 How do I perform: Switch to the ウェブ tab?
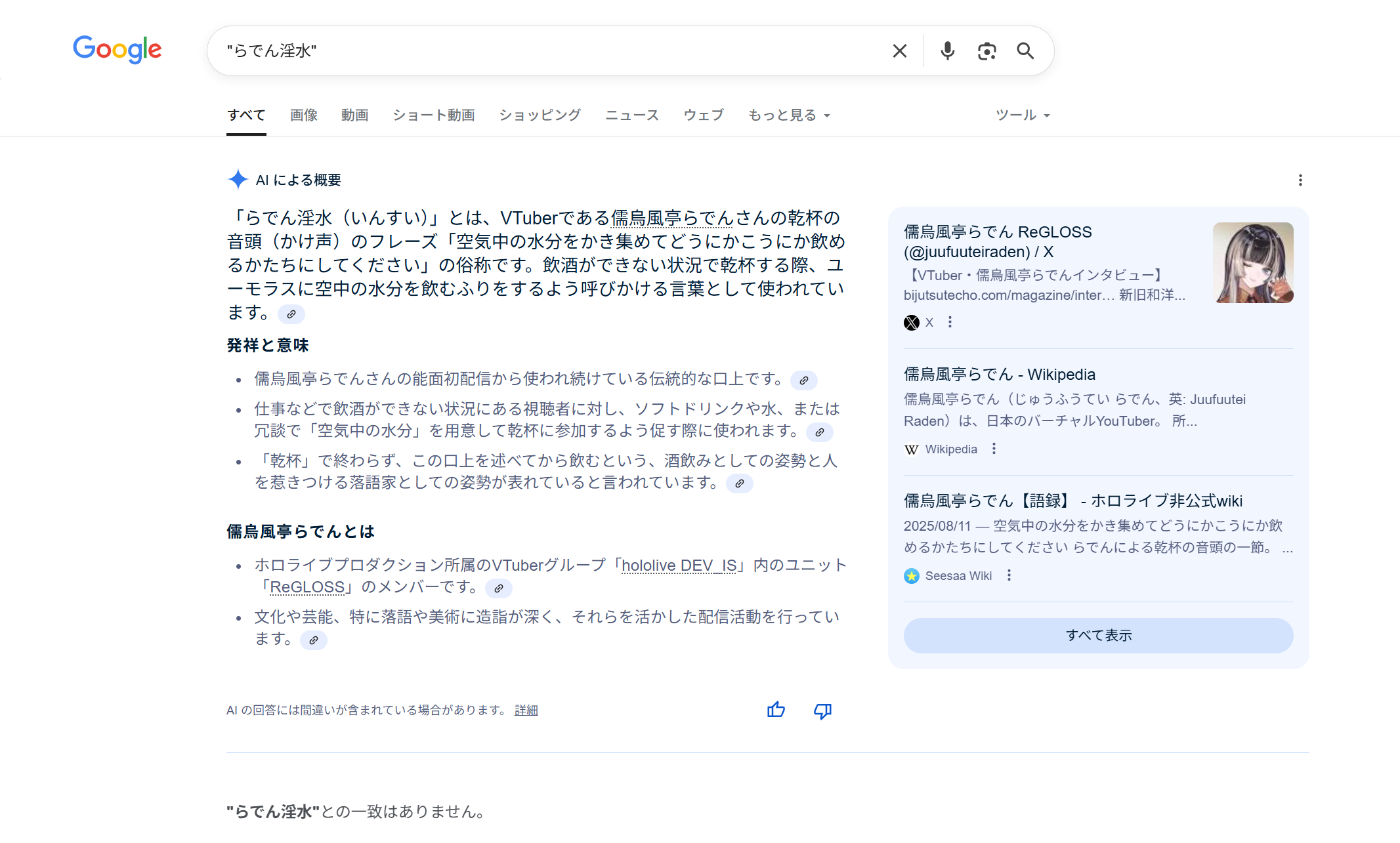[x=704, y=115]
